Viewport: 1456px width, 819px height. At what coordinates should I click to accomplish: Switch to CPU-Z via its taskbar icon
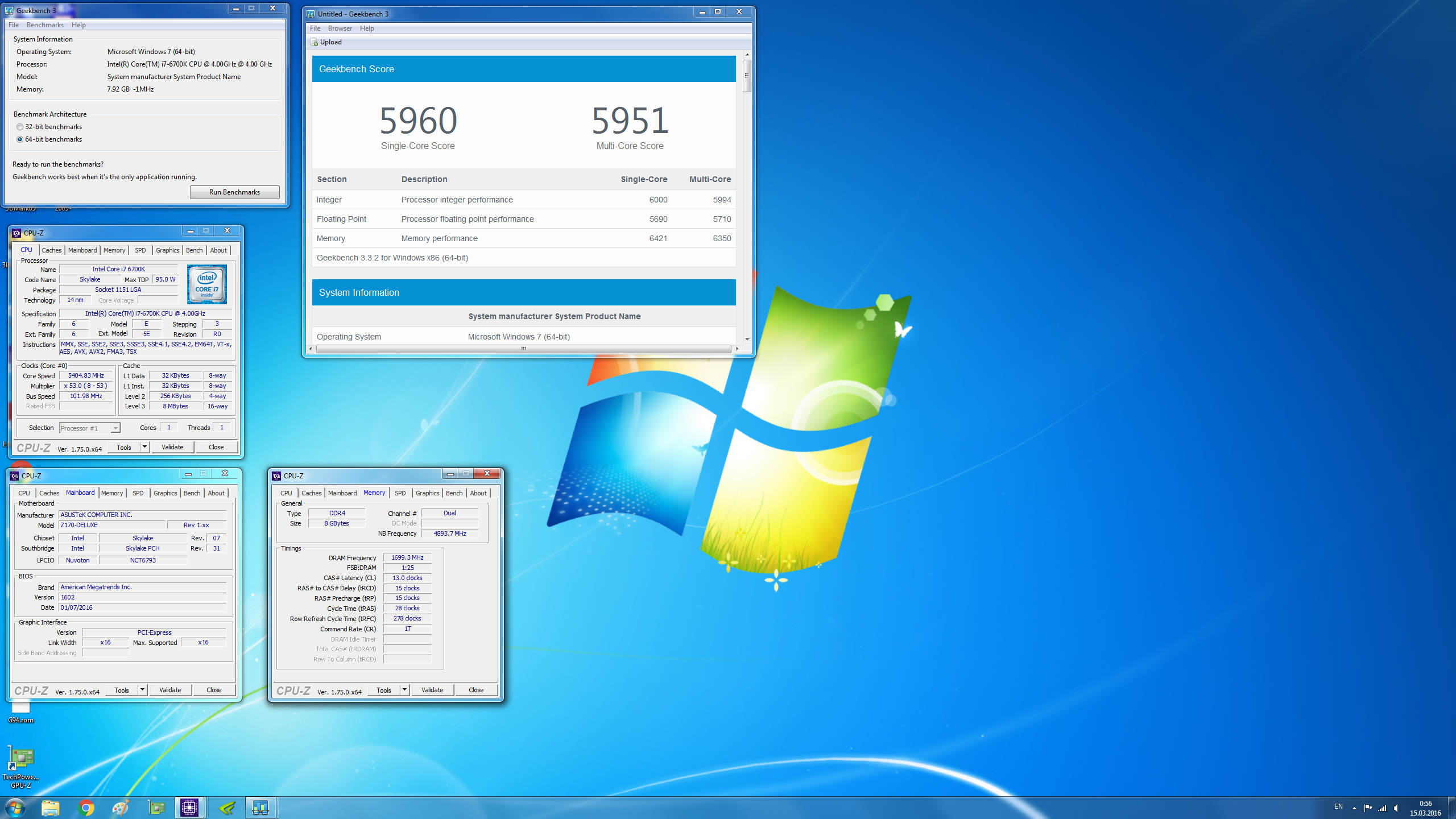coord(189,808)
